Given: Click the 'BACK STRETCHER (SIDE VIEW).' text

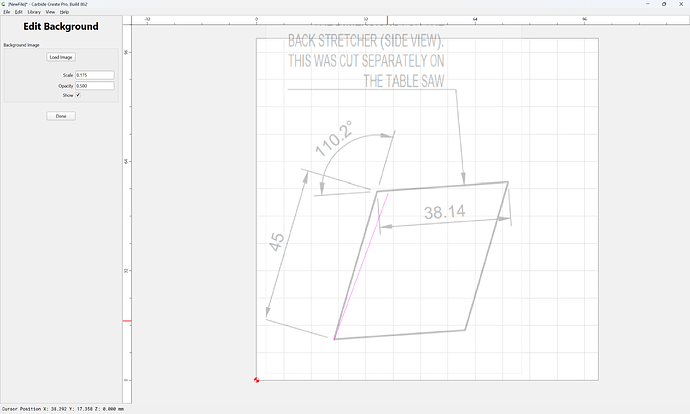Looking at the screenshot, I should click(x=366, y=41).
